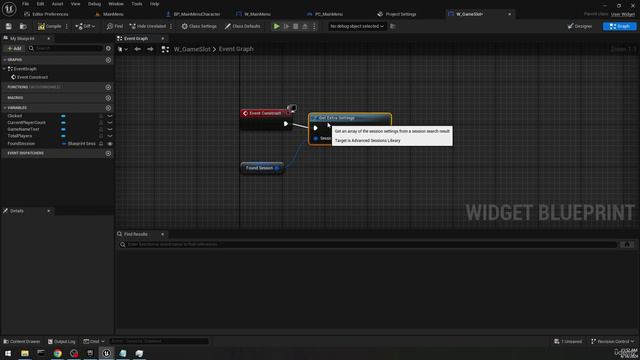Viewport: 640px width, 360px height.
Task: Toggle visibility eye of TotalPlayers variable
Action: (x=109, y=136)
